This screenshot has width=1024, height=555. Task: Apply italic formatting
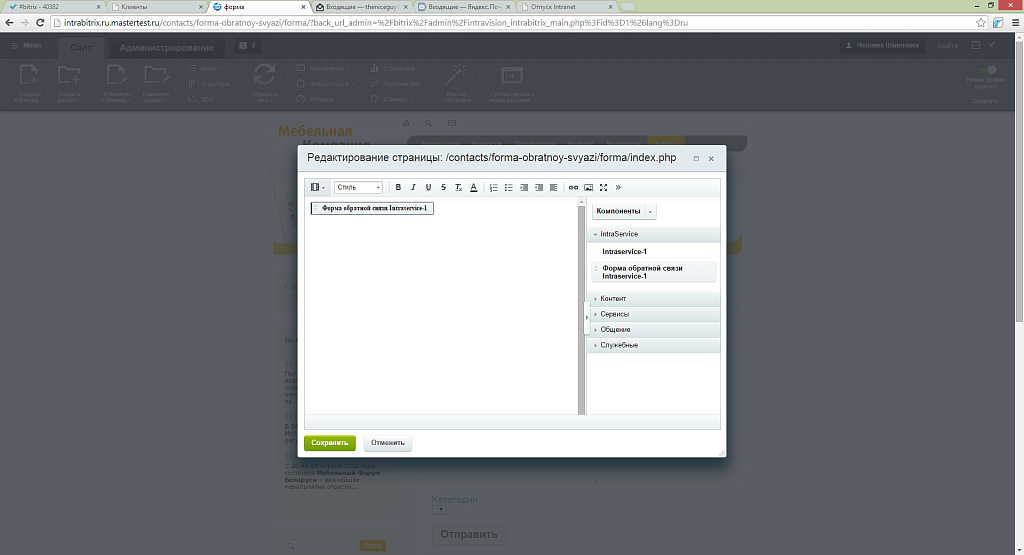coord(413,187)
